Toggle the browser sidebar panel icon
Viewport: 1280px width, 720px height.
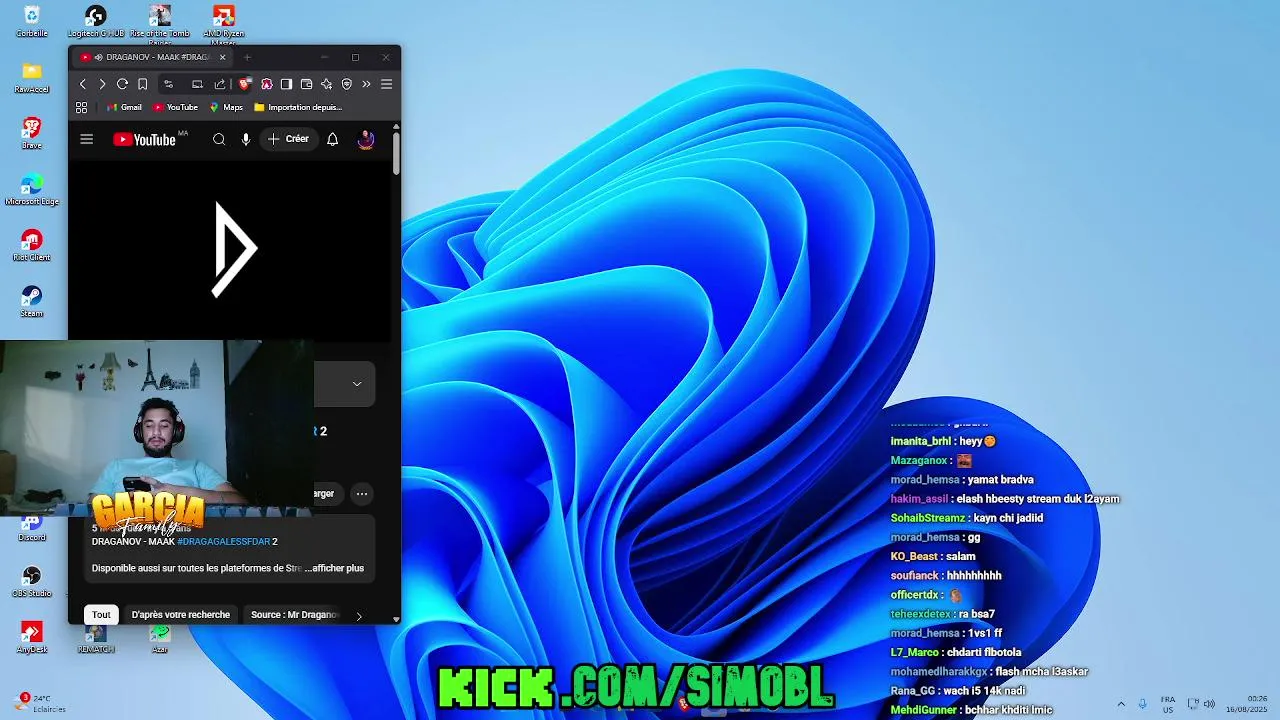287,84
